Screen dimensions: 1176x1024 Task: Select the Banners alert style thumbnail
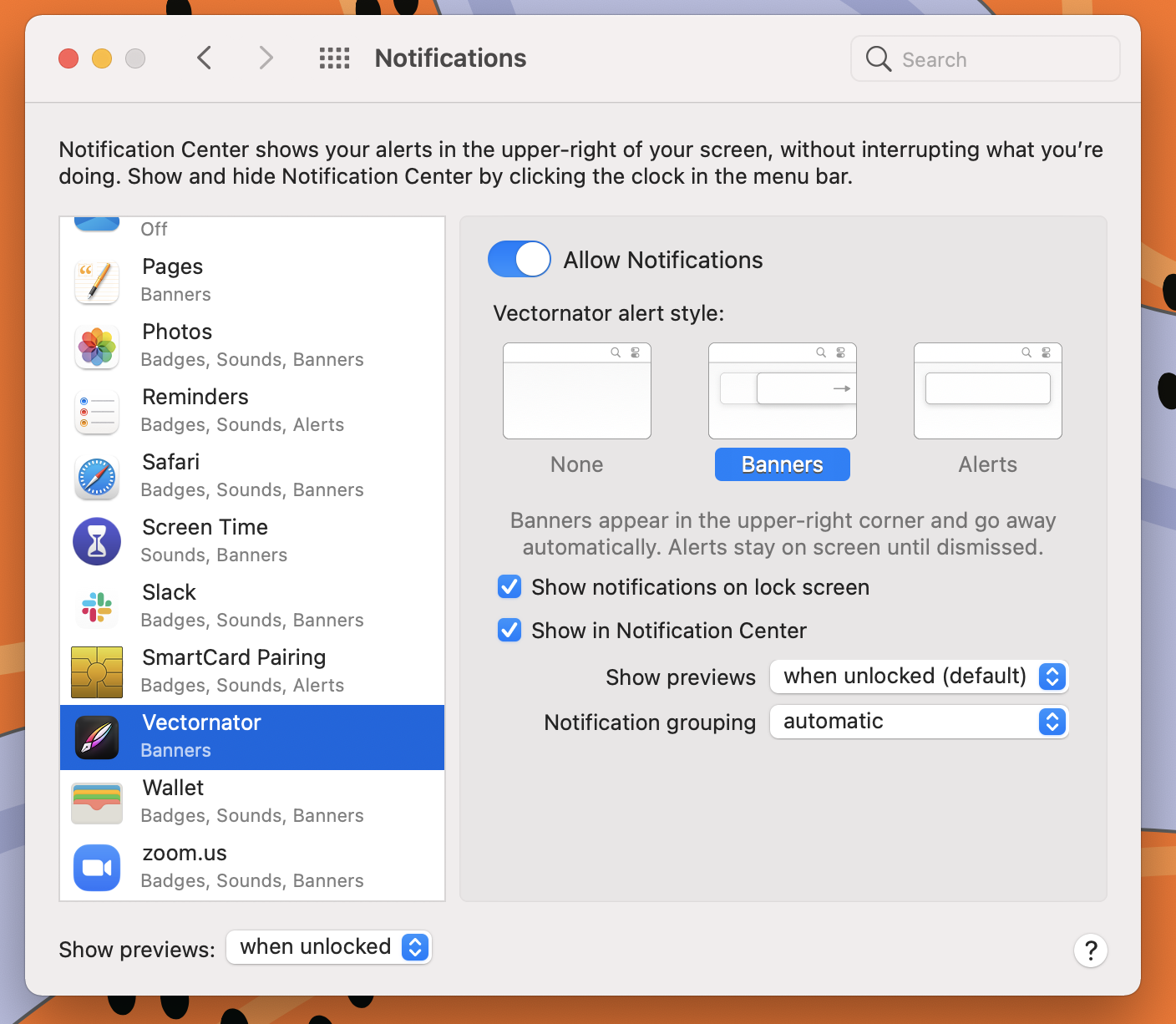coord(783,391)
